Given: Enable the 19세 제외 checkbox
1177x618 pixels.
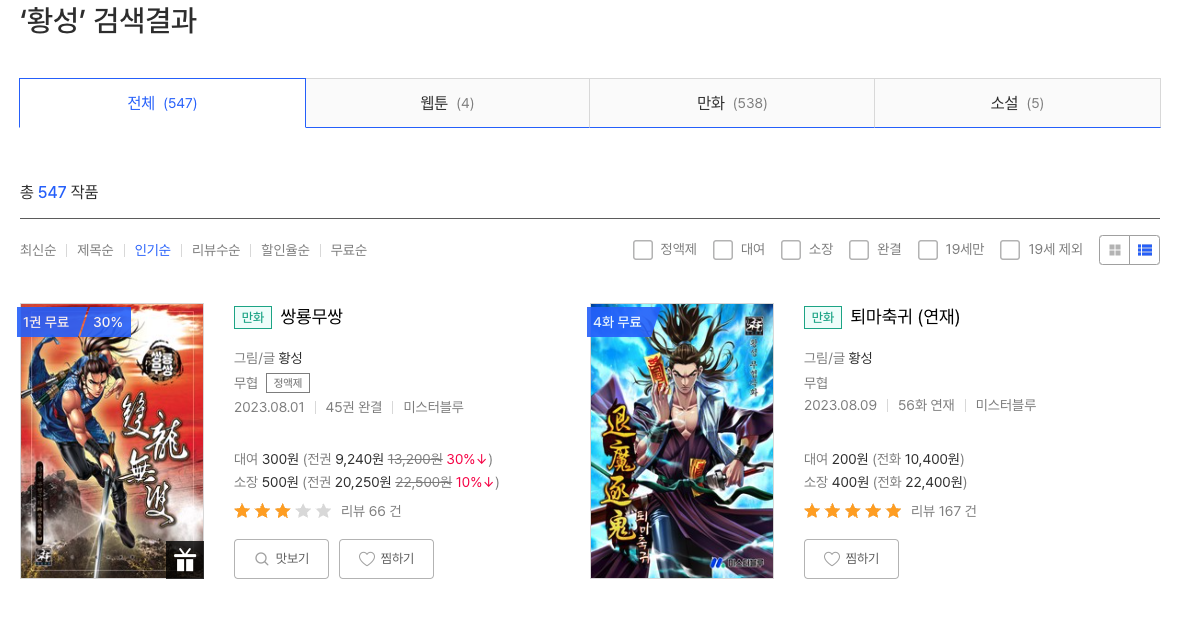Looking at the screenshot, I should [x=1010, y=249].
